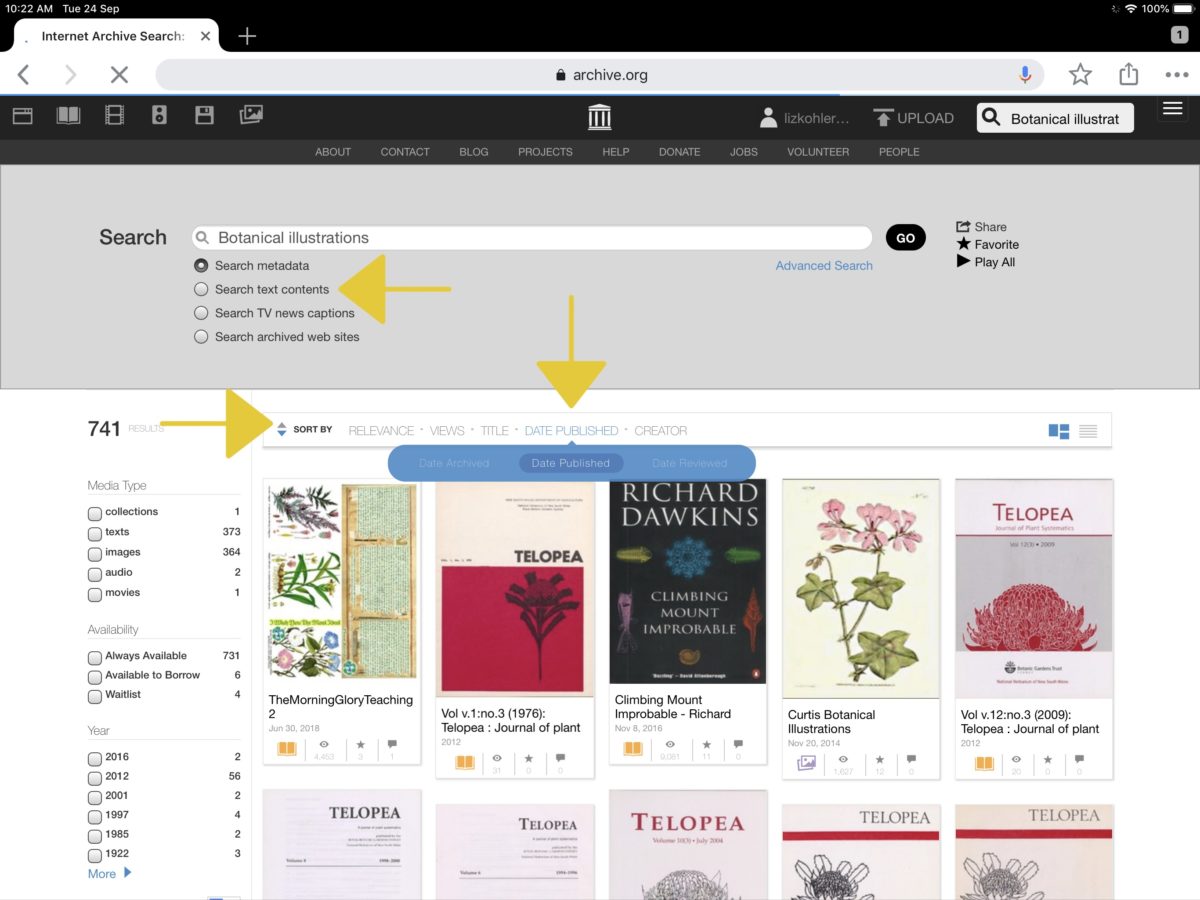Stop loading the page with X button

point(119,74)
